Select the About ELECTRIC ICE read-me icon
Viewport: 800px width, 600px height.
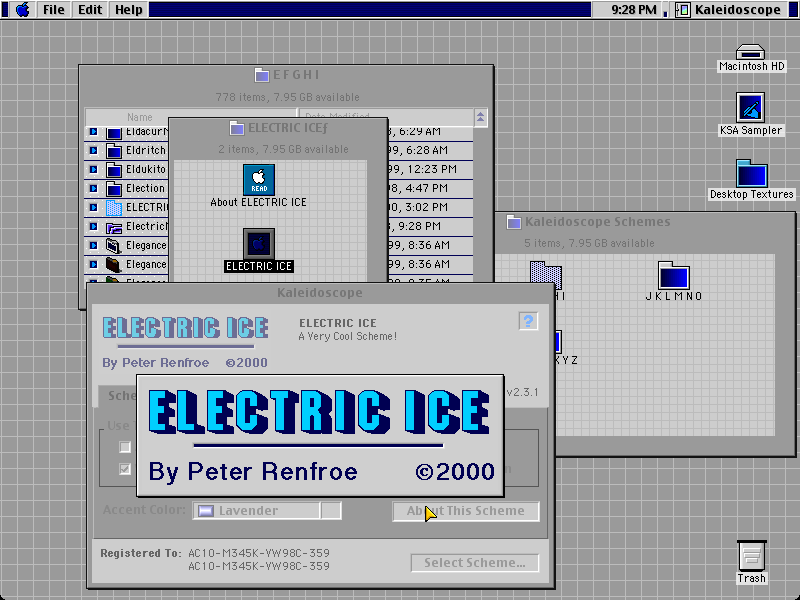coord(259,180)
